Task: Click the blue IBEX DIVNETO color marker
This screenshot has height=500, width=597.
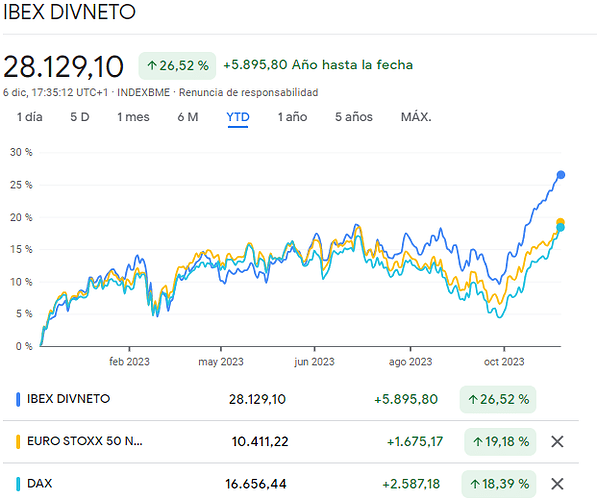Action: [x=18, y=399]
